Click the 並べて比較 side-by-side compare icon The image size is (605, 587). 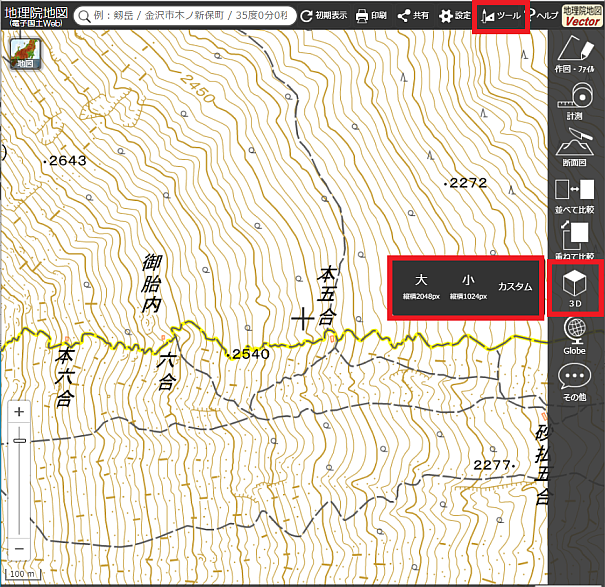pos(574,195)
